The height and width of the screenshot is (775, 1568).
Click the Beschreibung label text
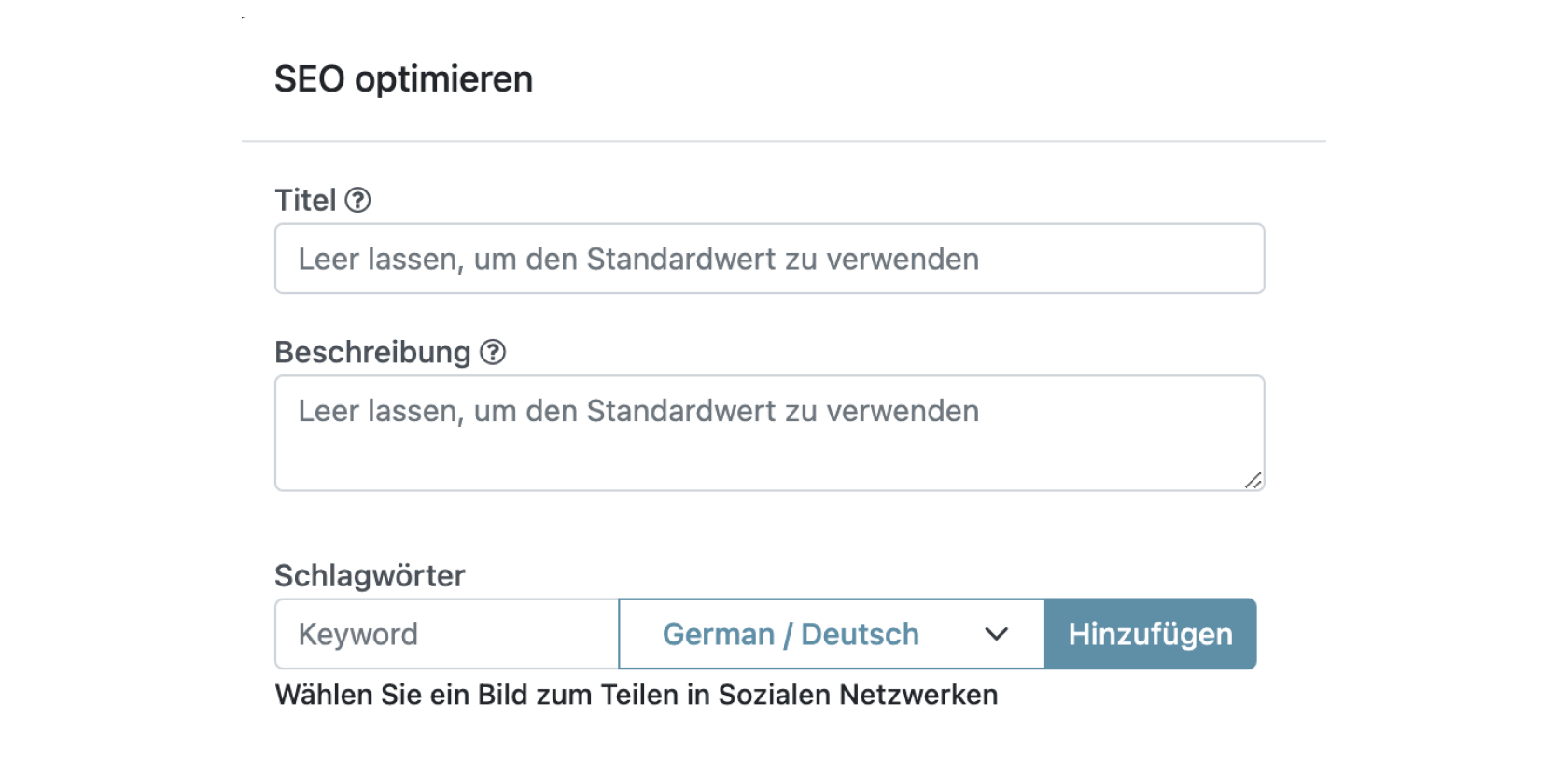[372, 352]
